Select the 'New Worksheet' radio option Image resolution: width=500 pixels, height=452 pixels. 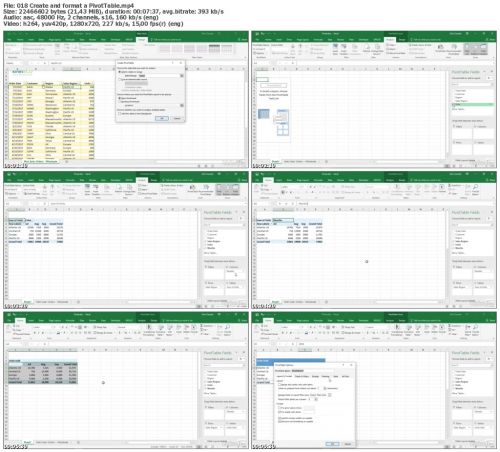[119, 98]
